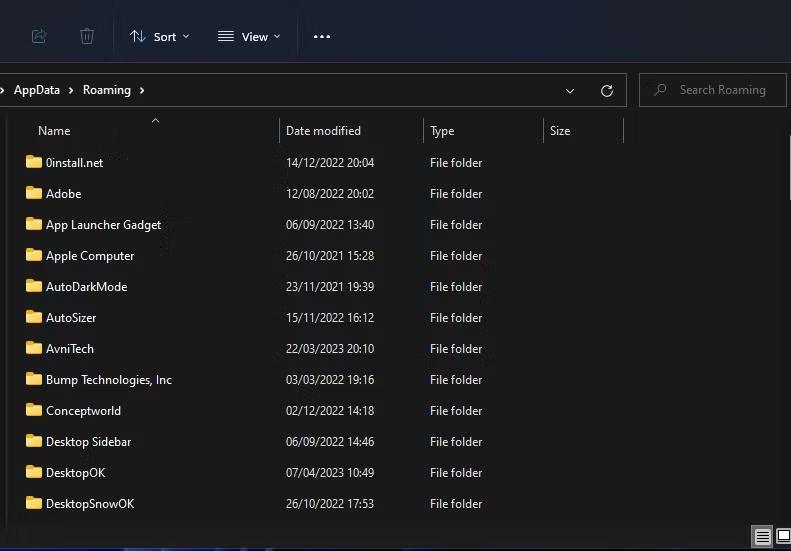
Task: Open the View dropdown menu
Action: pyautogui.click(x=248, y=36)
